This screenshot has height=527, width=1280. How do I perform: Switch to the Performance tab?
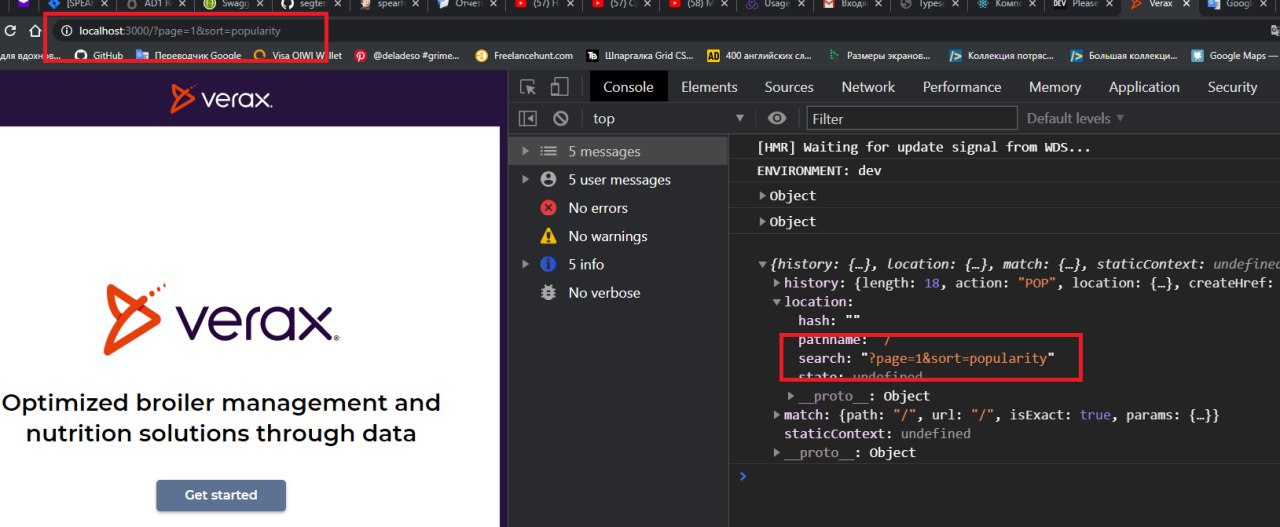coord(962,87)
